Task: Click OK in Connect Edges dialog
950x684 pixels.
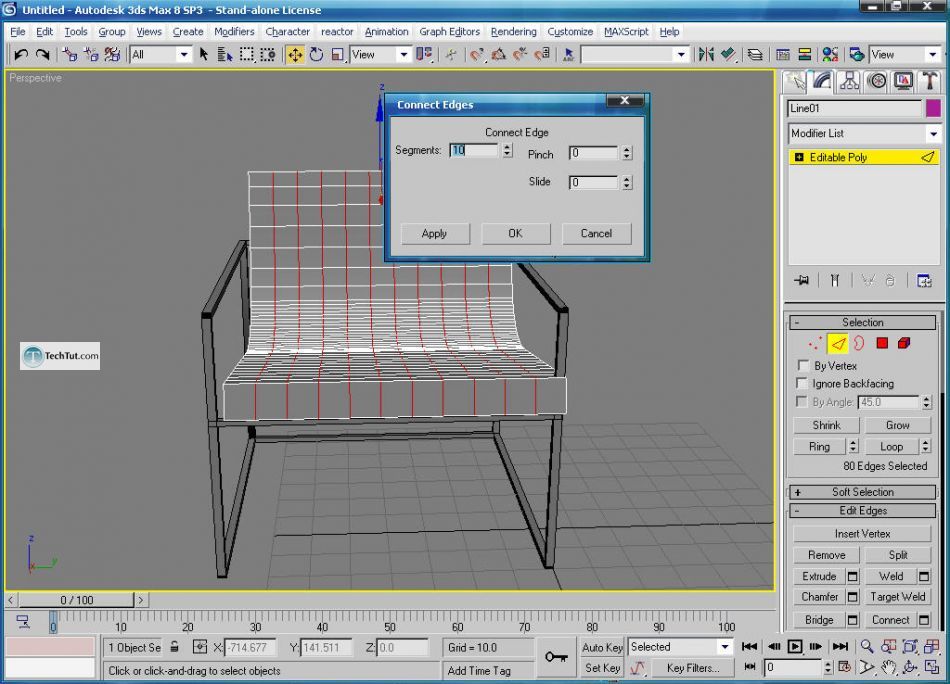Action: click(516, 233)
